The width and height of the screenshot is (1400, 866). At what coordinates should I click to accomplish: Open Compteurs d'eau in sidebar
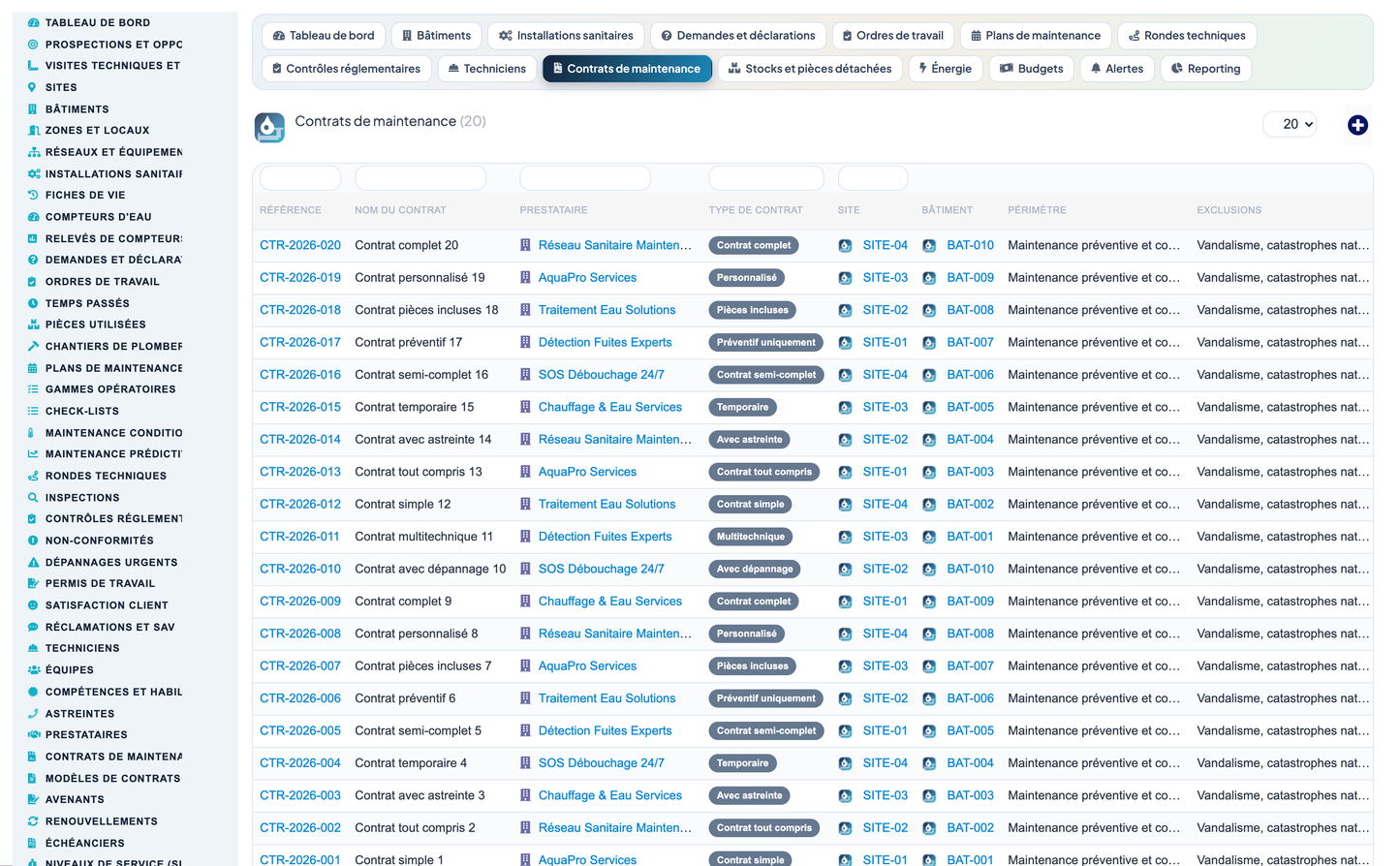coord(98,217)
